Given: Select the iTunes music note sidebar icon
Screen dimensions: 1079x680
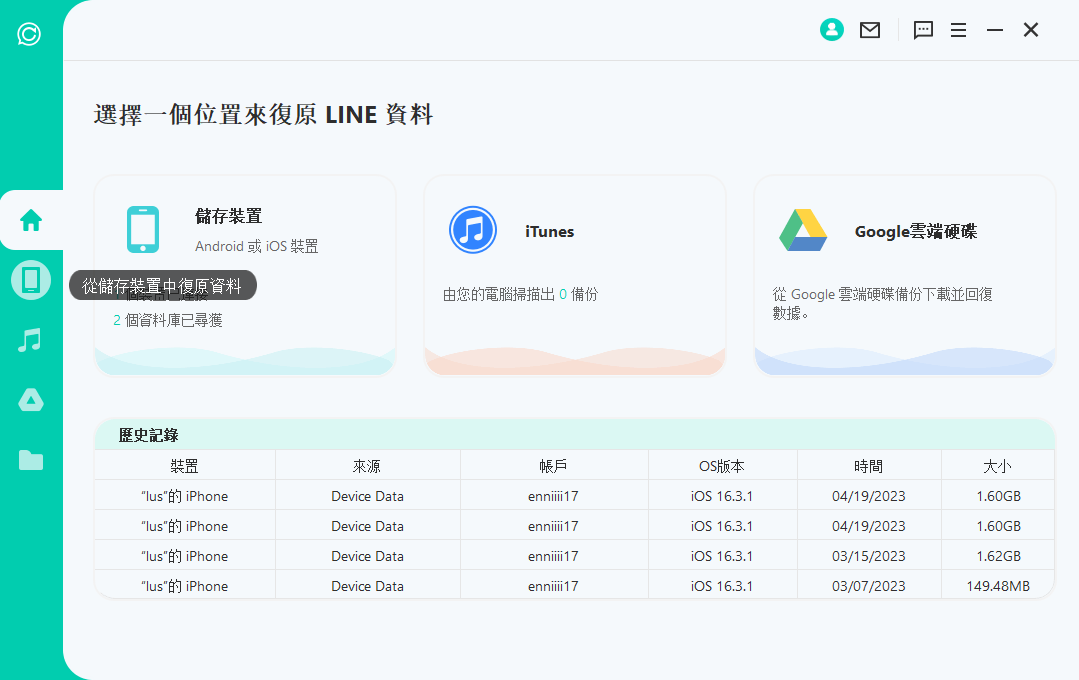Looking at the screenshot, I should 31,341.
